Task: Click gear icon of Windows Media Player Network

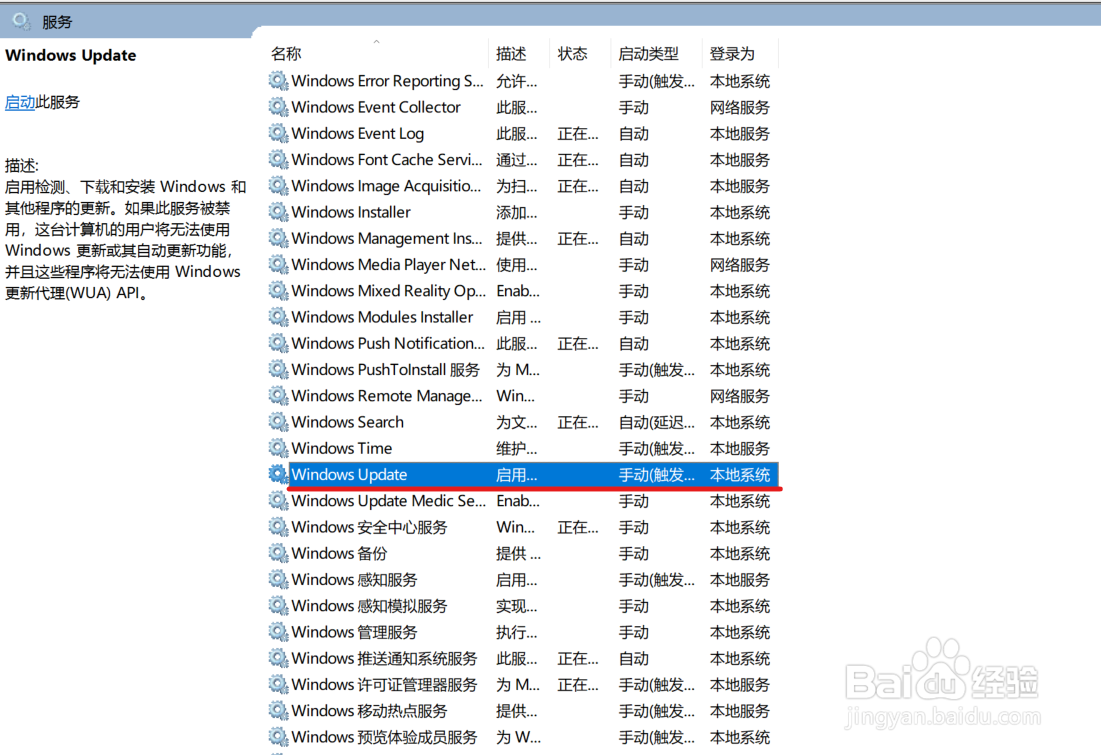Action: pos(278,264)
